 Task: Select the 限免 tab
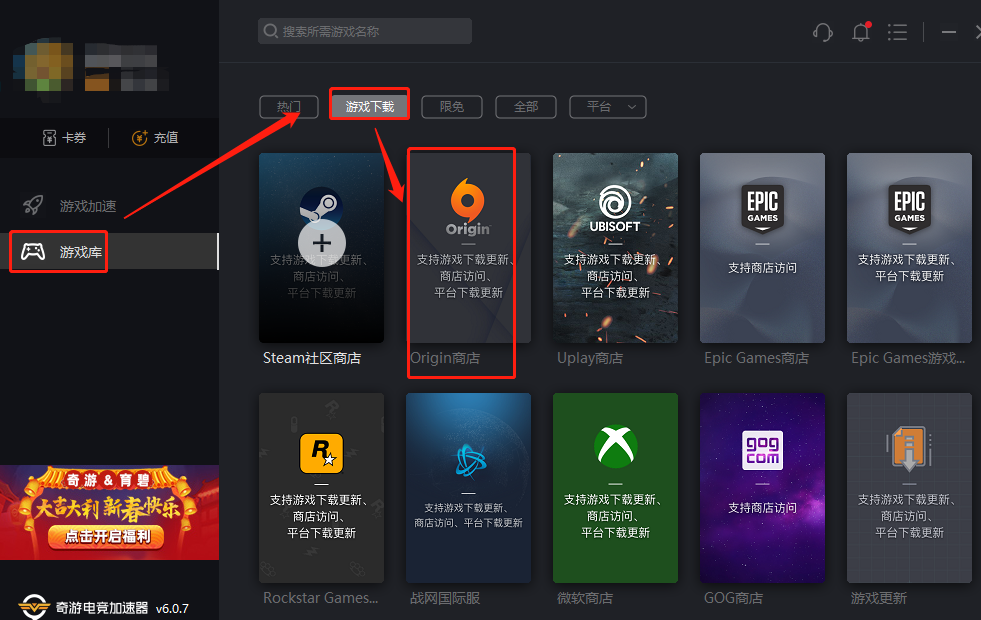[x=452, y=106]
